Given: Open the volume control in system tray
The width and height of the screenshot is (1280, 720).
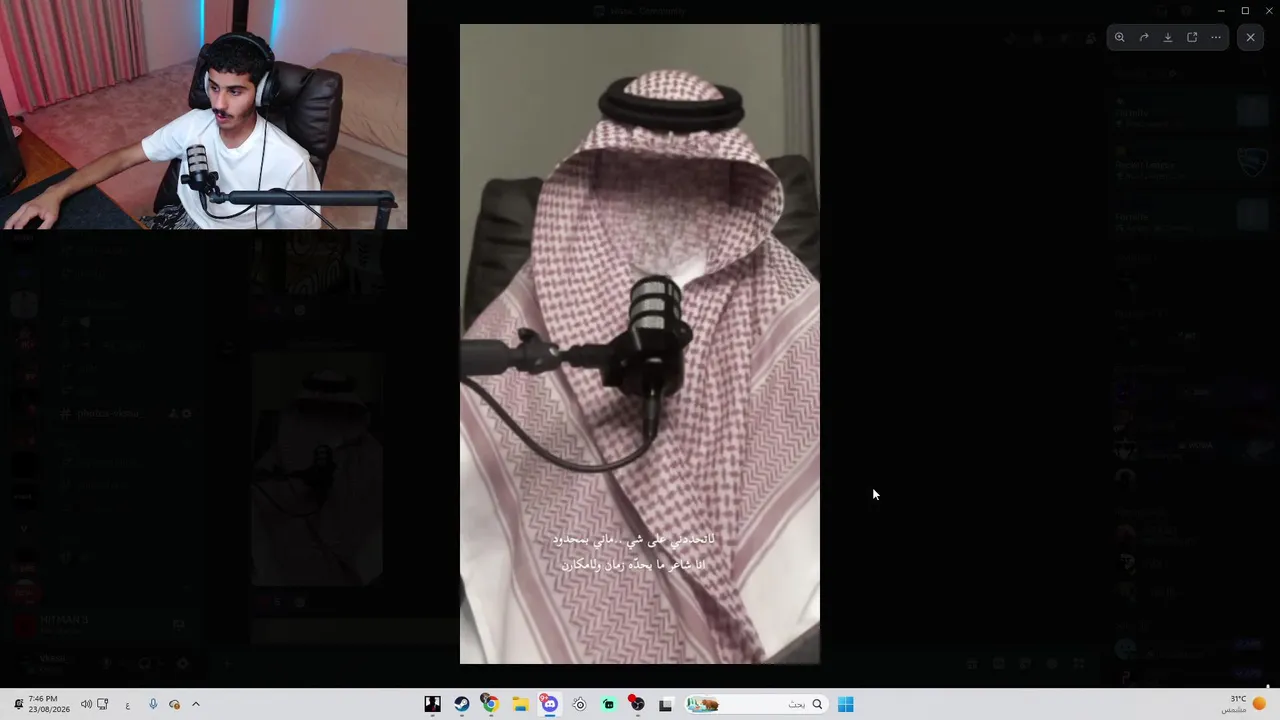Looking at the screenshot, I should [86, 704].
